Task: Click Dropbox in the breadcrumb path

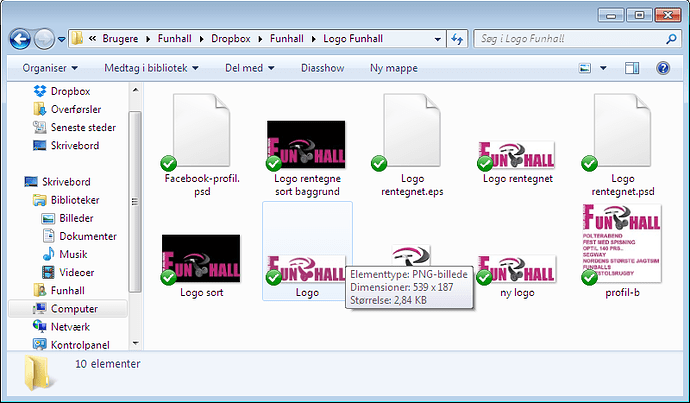Action: coord(231,39)
